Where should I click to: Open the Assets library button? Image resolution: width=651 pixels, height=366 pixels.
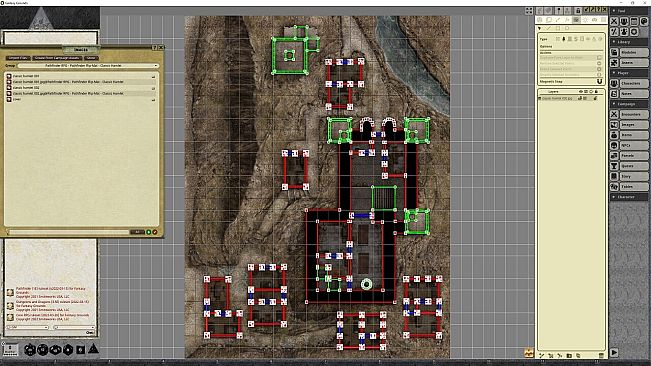634,63
